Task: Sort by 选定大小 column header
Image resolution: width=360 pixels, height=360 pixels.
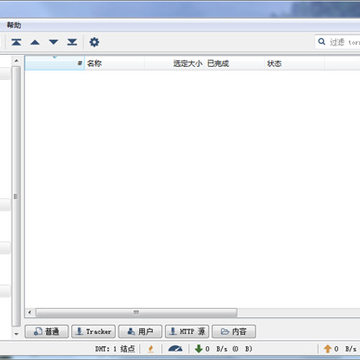Action: (175, 63)
